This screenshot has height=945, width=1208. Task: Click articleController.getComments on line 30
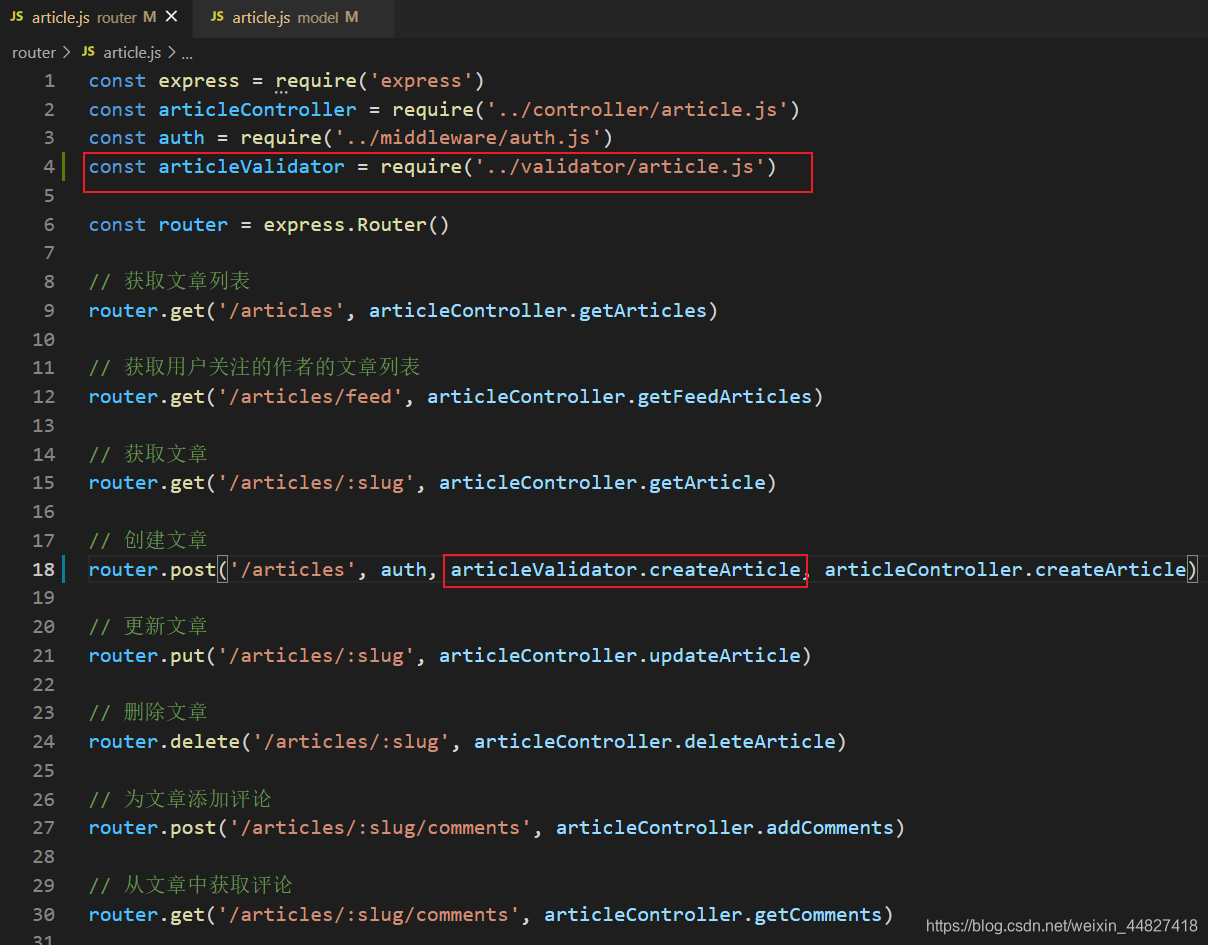tap(713, 915)
